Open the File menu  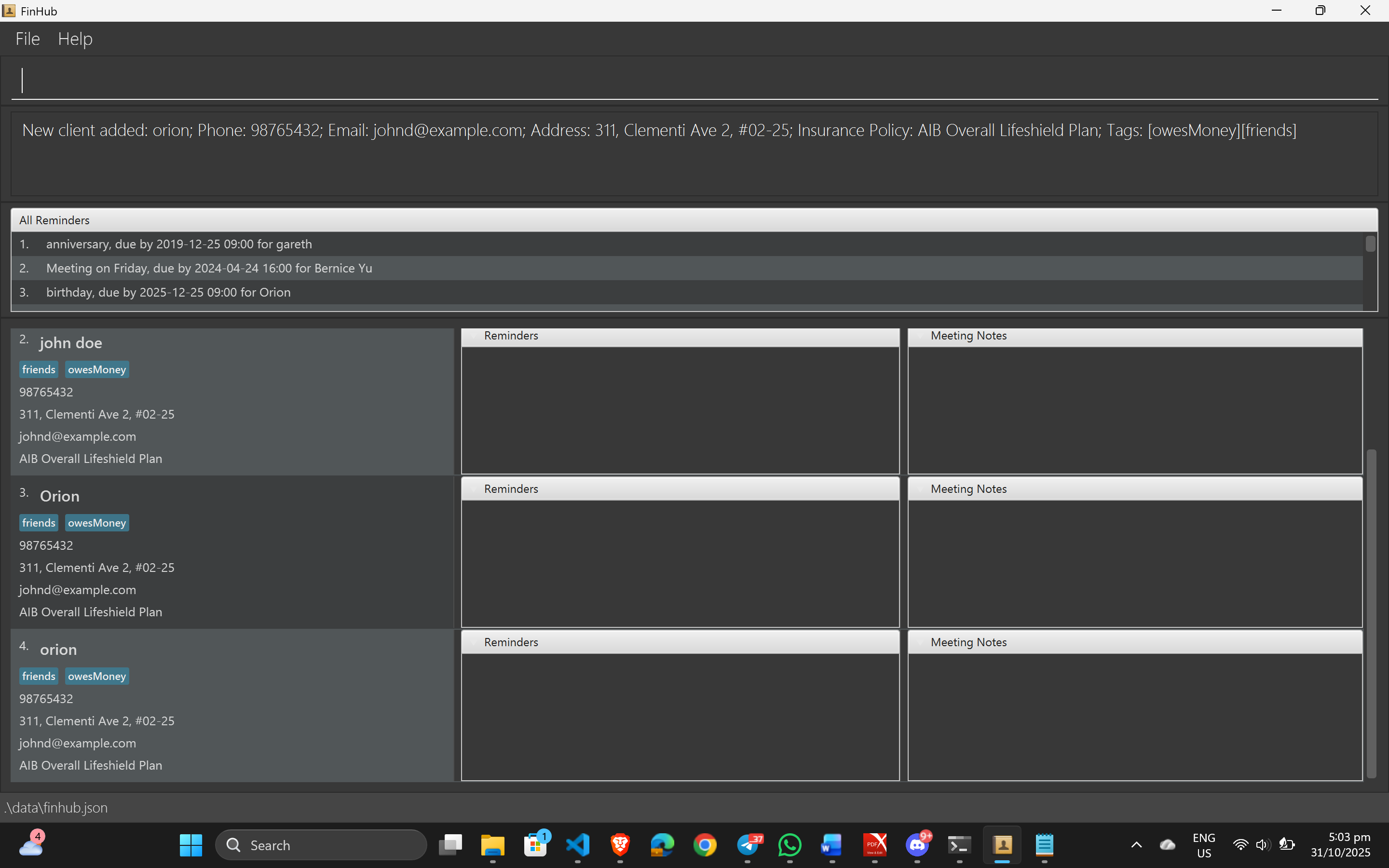27,39
